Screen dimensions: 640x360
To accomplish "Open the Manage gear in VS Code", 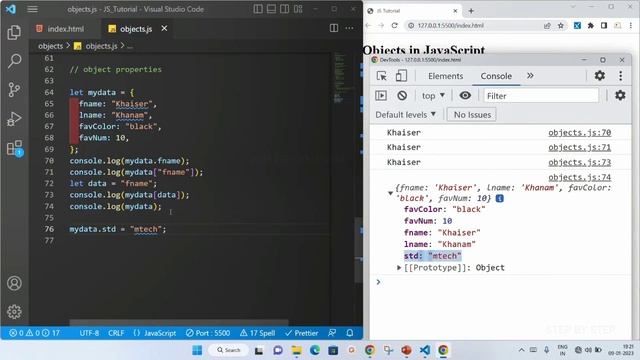I will (14, 312).
